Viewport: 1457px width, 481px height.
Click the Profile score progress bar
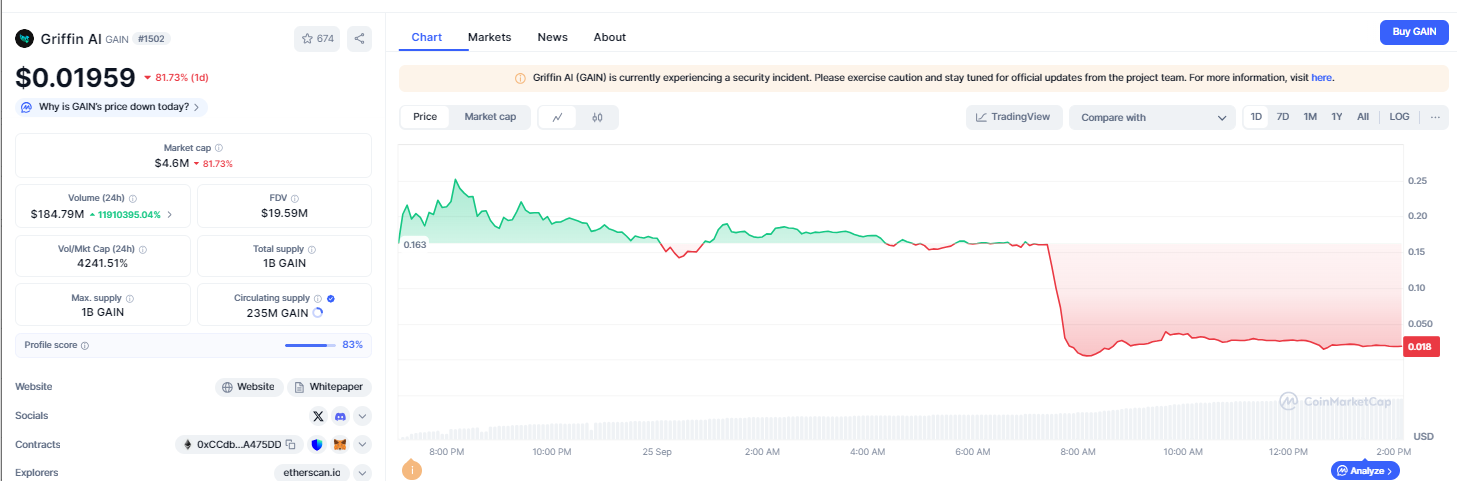point(310,345)
